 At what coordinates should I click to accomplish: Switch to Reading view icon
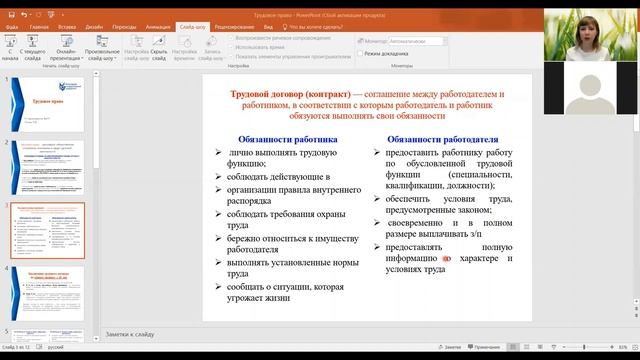point(540,347)
